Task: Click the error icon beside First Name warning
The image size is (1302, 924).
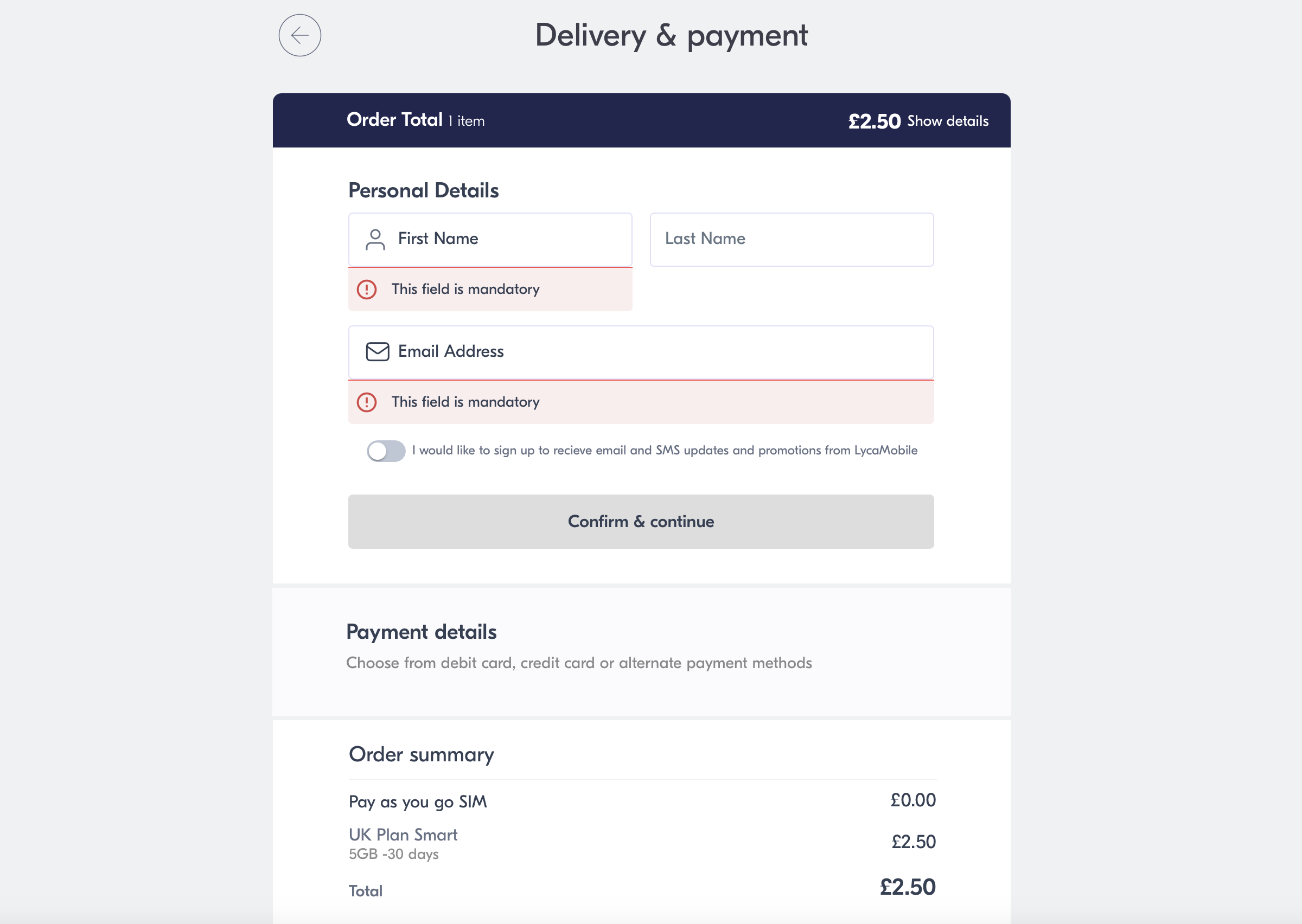Action: click(367, 290)
